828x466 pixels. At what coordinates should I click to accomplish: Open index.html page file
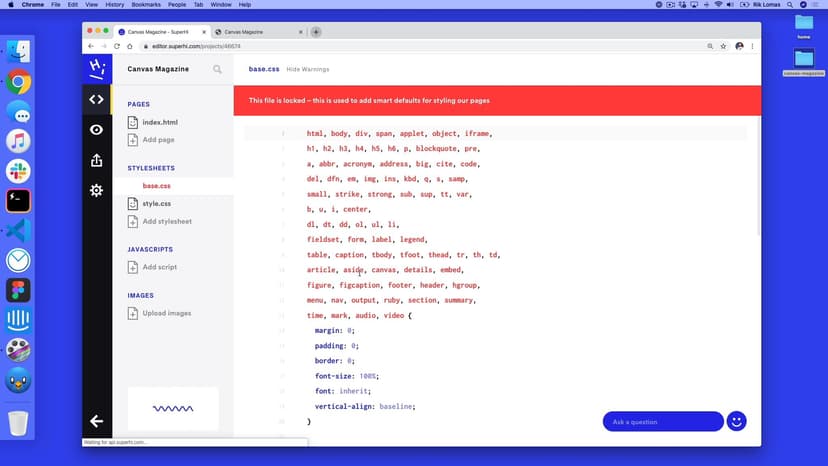click(159, 122)
